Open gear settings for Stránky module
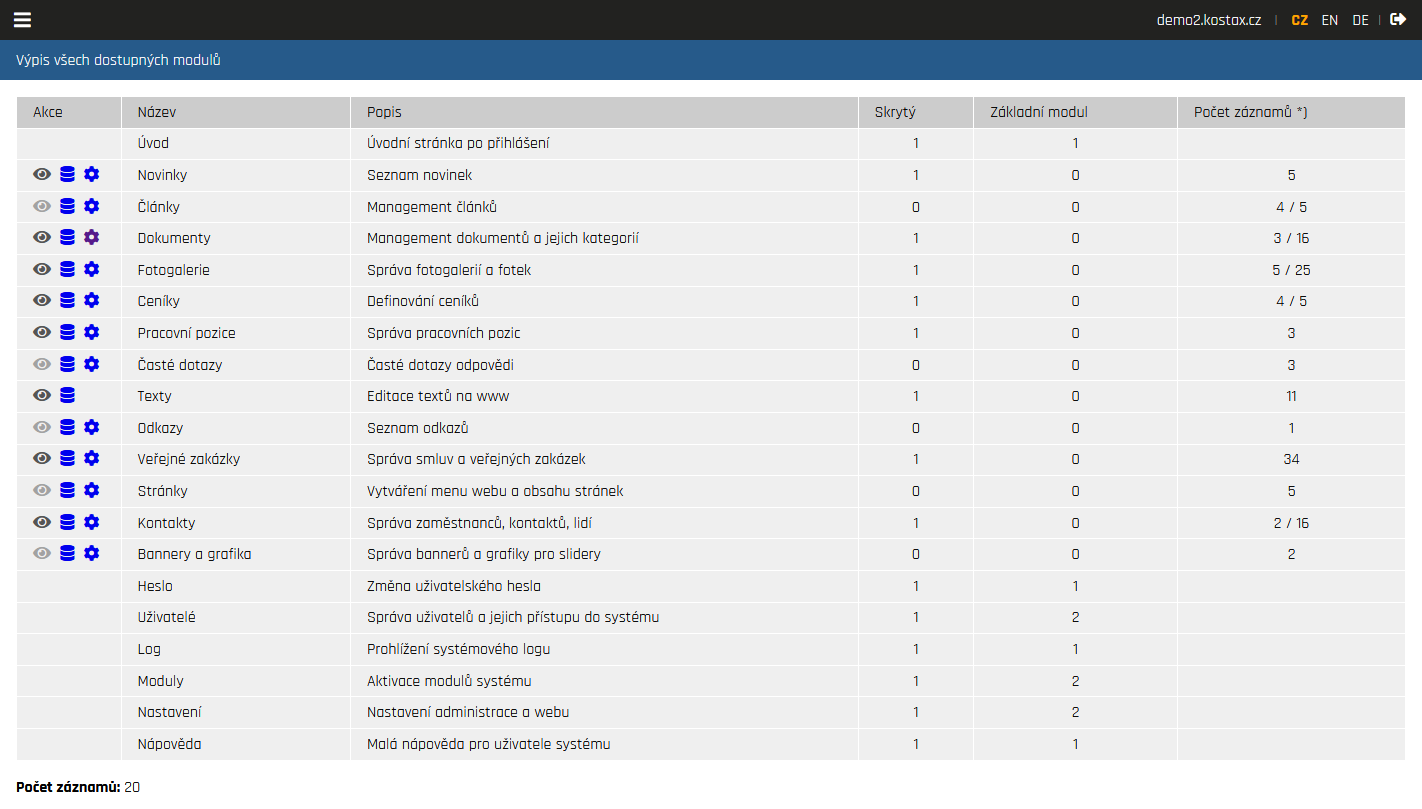Image resolution: width=1422 pixels, height=809 pixels. (x=92, y=491)
